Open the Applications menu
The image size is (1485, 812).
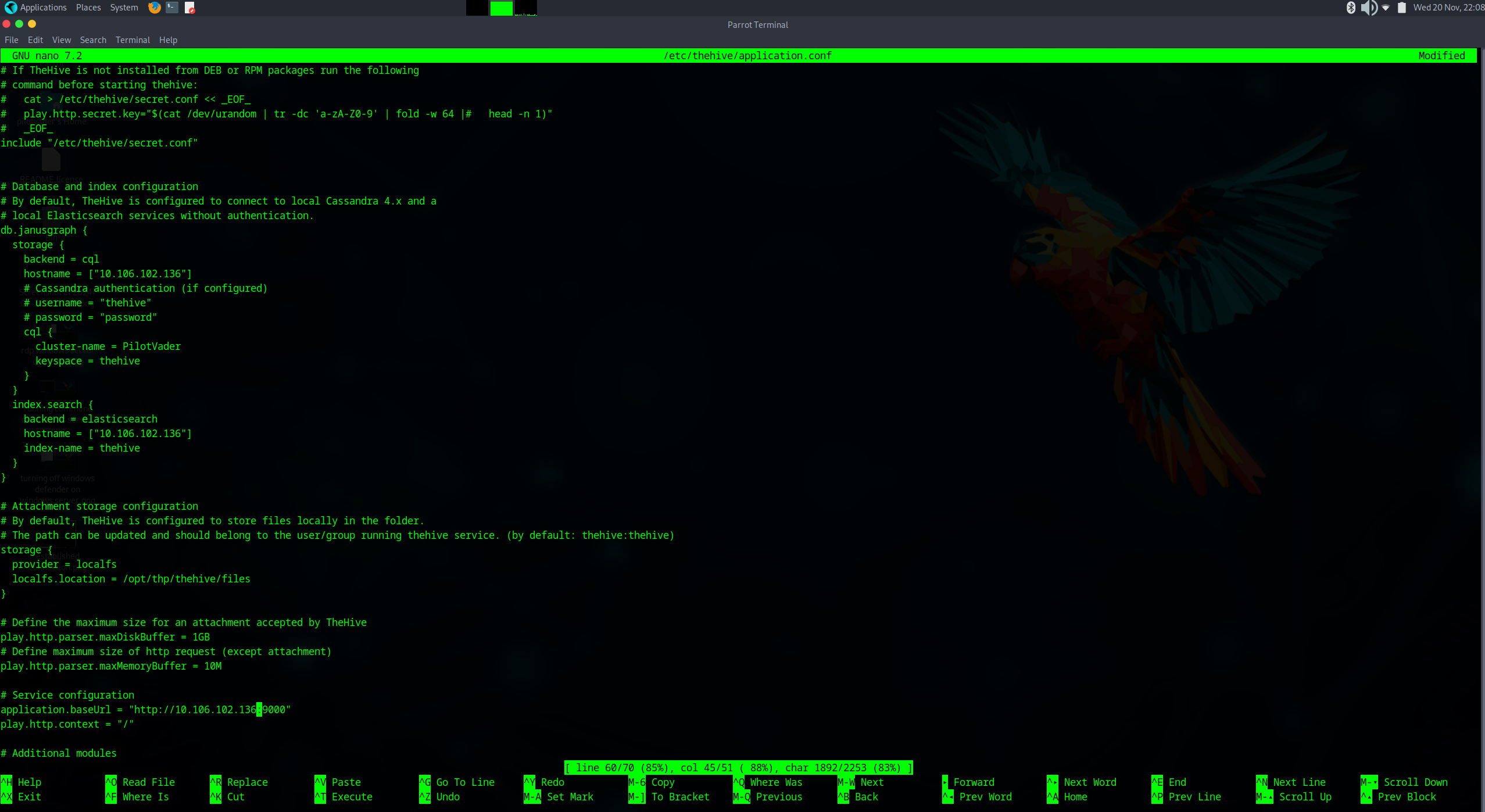tap(43, 8)
